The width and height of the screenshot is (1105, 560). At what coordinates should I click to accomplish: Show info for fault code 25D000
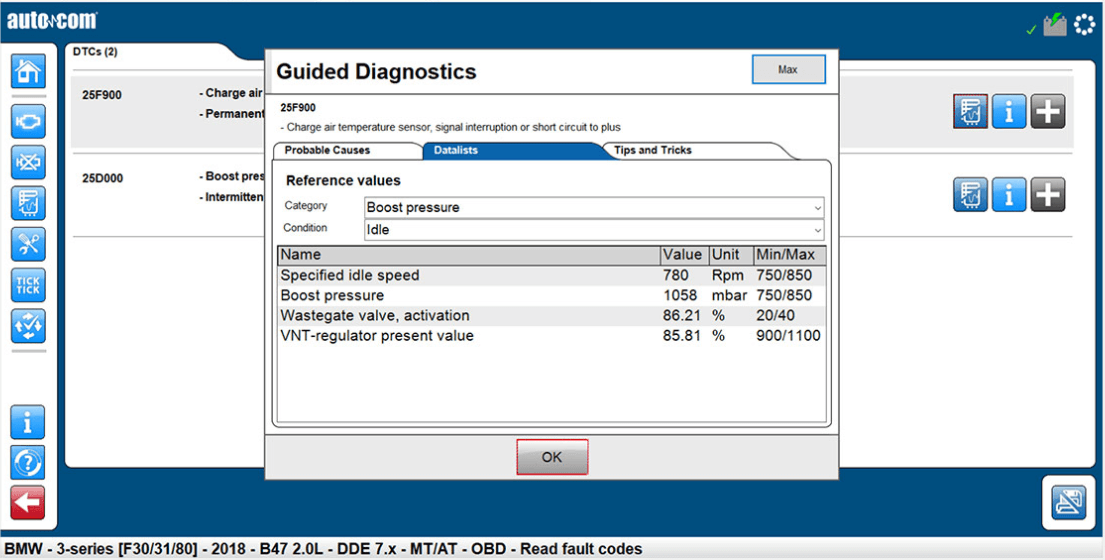1008,195
